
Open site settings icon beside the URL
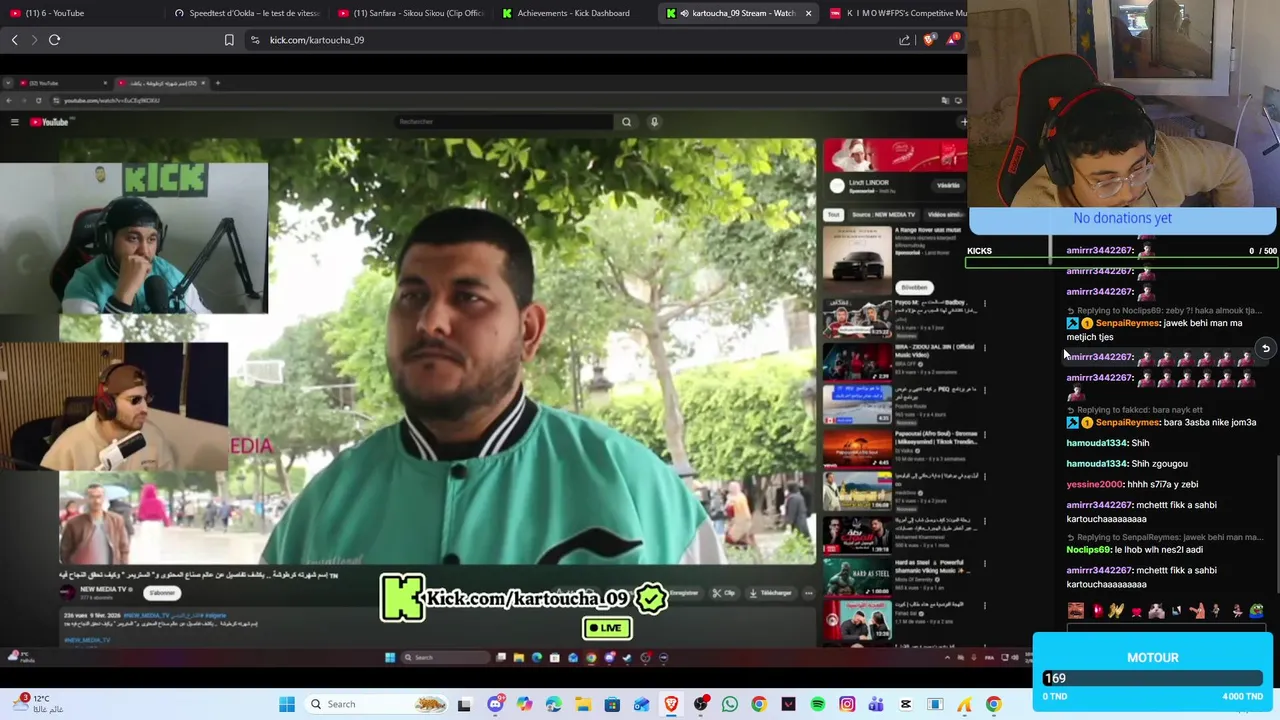255,40
